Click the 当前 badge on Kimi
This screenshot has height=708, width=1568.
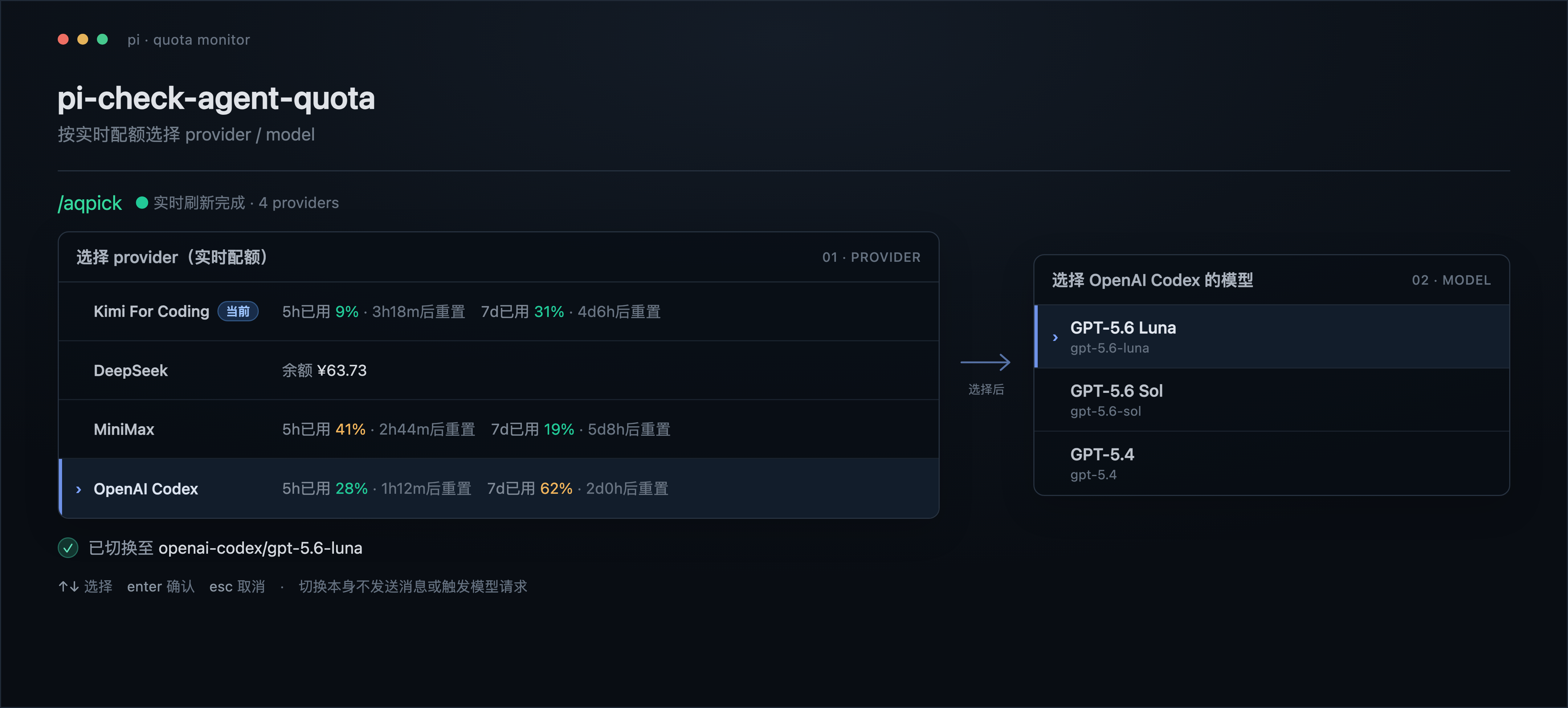tap(238, 312)
